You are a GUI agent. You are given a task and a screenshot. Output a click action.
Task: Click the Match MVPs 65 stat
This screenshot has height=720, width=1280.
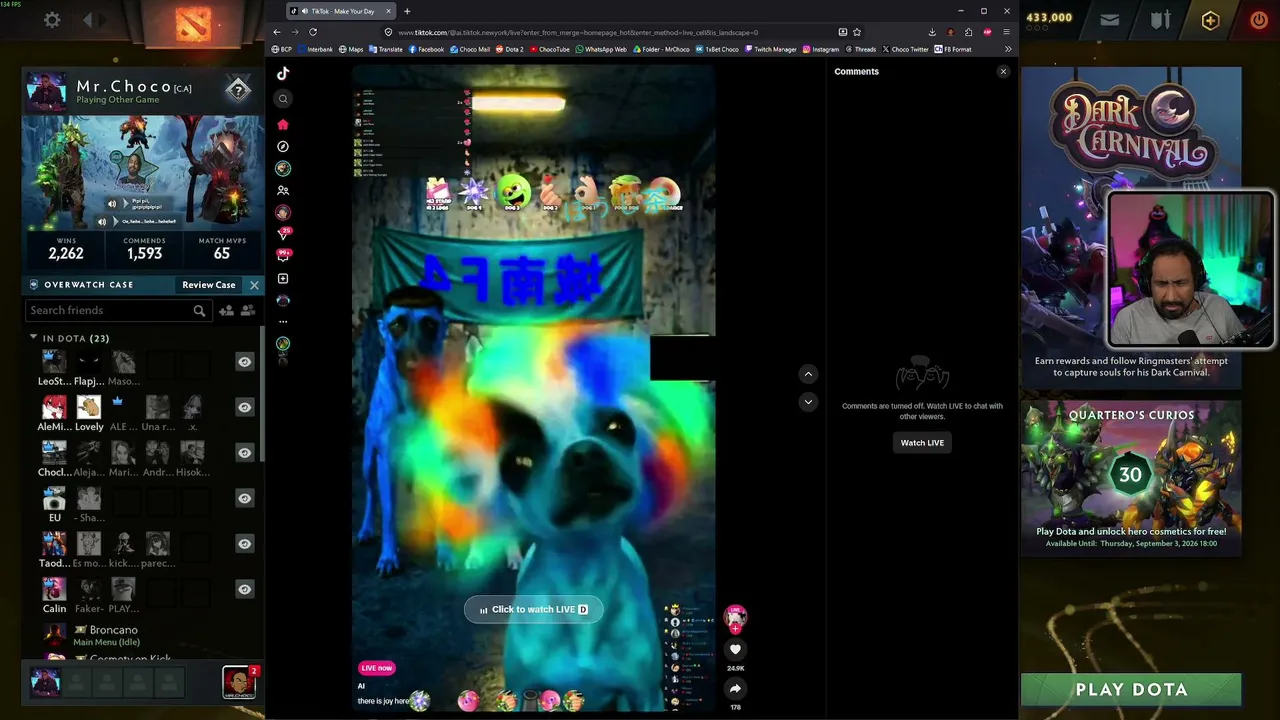click(x=221, y=249)
